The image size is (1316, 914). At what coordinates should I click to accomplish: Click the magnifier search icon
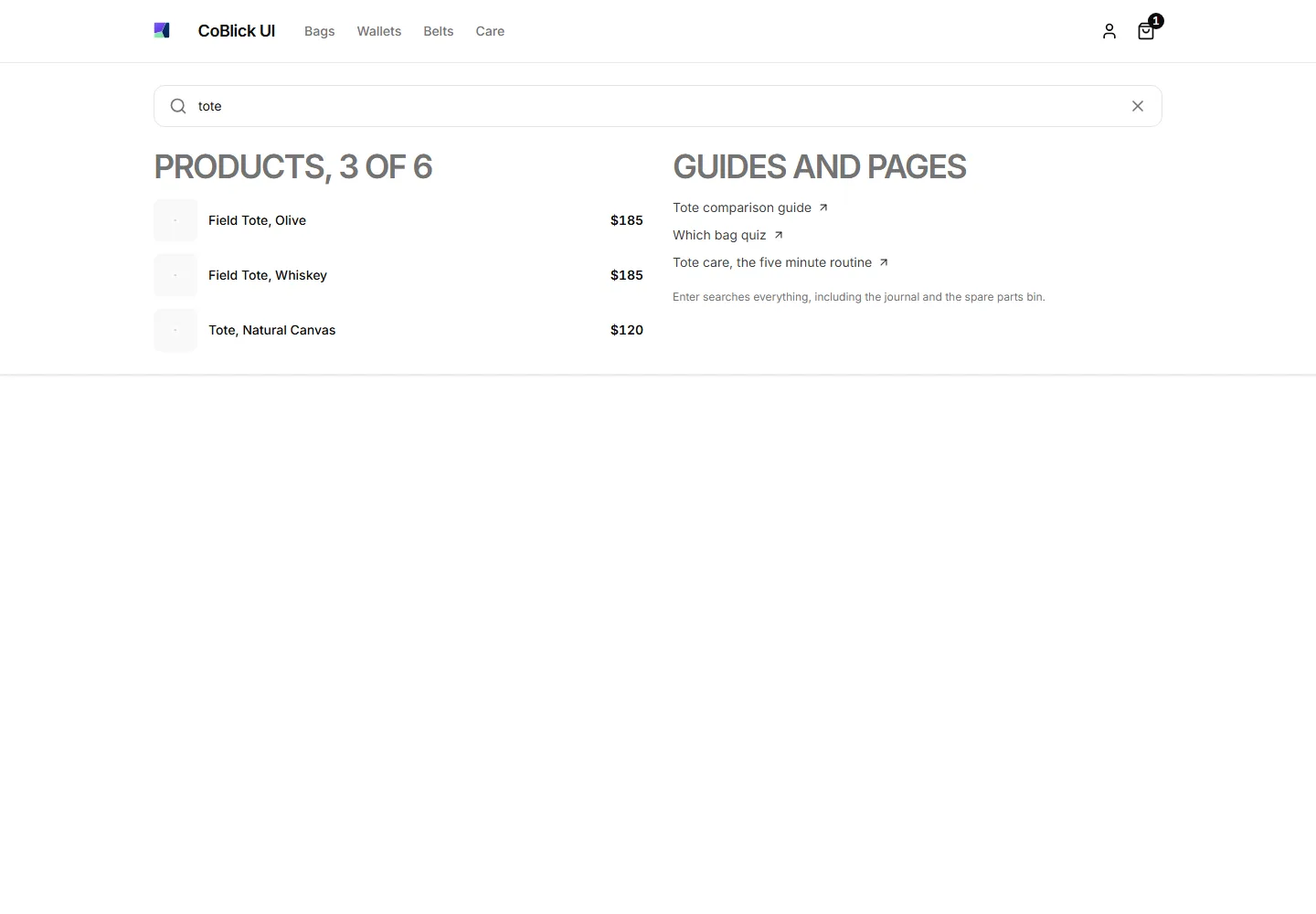point(178,106)
